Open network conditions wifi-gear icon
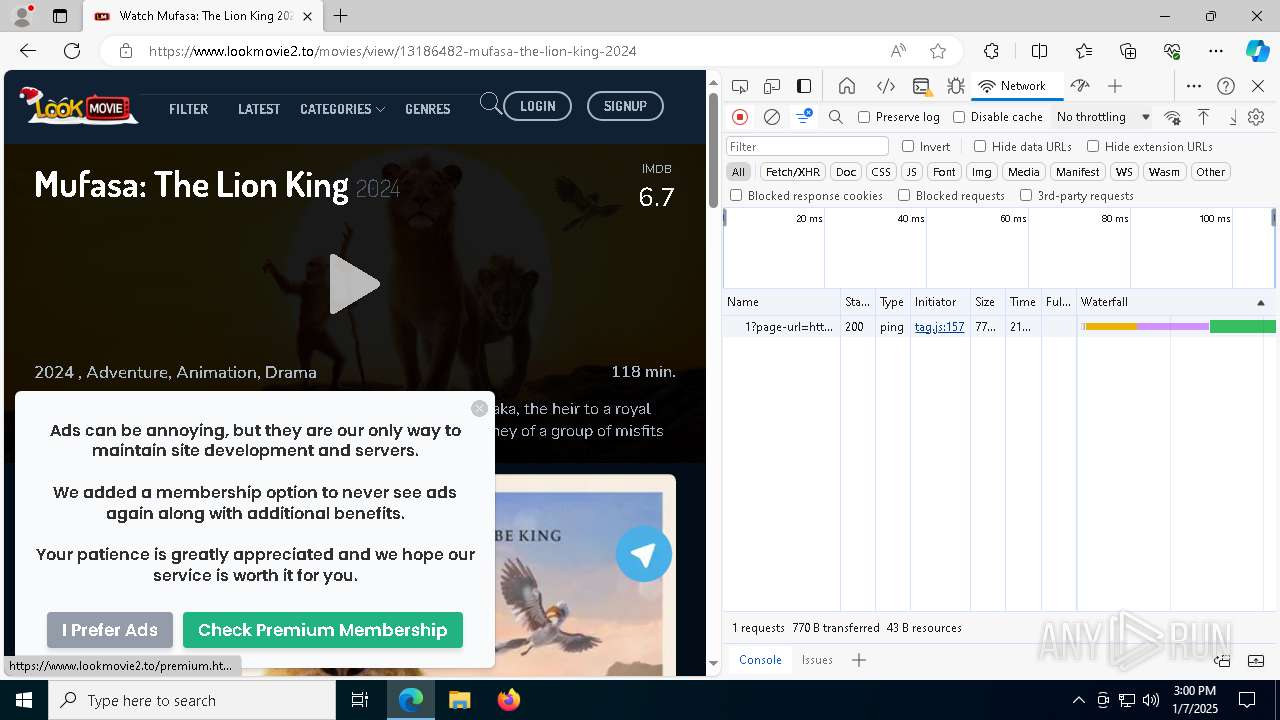Image resolution: width=1280 pixels, height=720 pixels. (x=1173, y=117)
